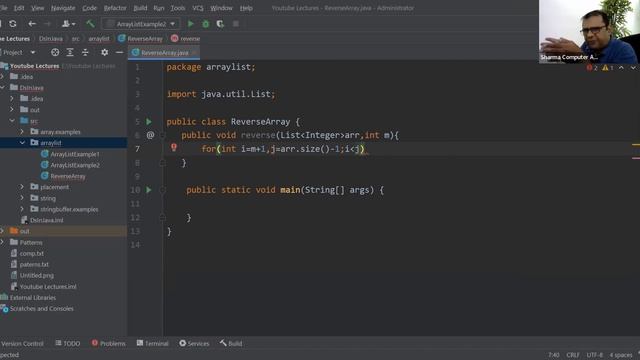640x360 pixels.
Task: Run with coverage icon in toolbar
Action: (220, 24)
